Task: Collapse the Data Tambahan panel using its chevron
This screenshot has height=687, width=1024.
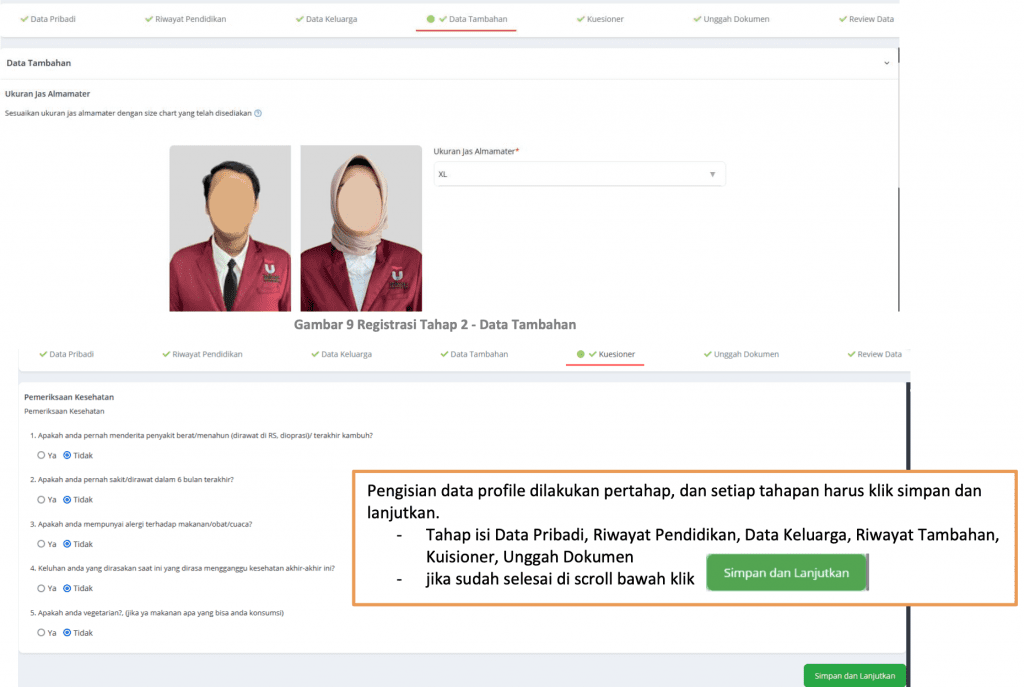Action: coord(886,63)
